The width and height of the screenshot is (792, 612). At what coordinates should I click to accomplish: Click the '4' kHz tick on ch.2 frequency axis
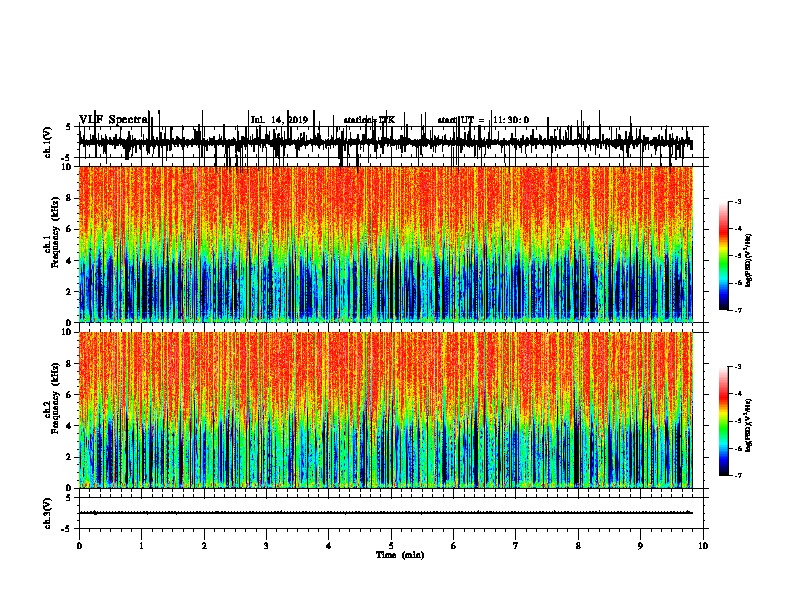click(70, 426)
